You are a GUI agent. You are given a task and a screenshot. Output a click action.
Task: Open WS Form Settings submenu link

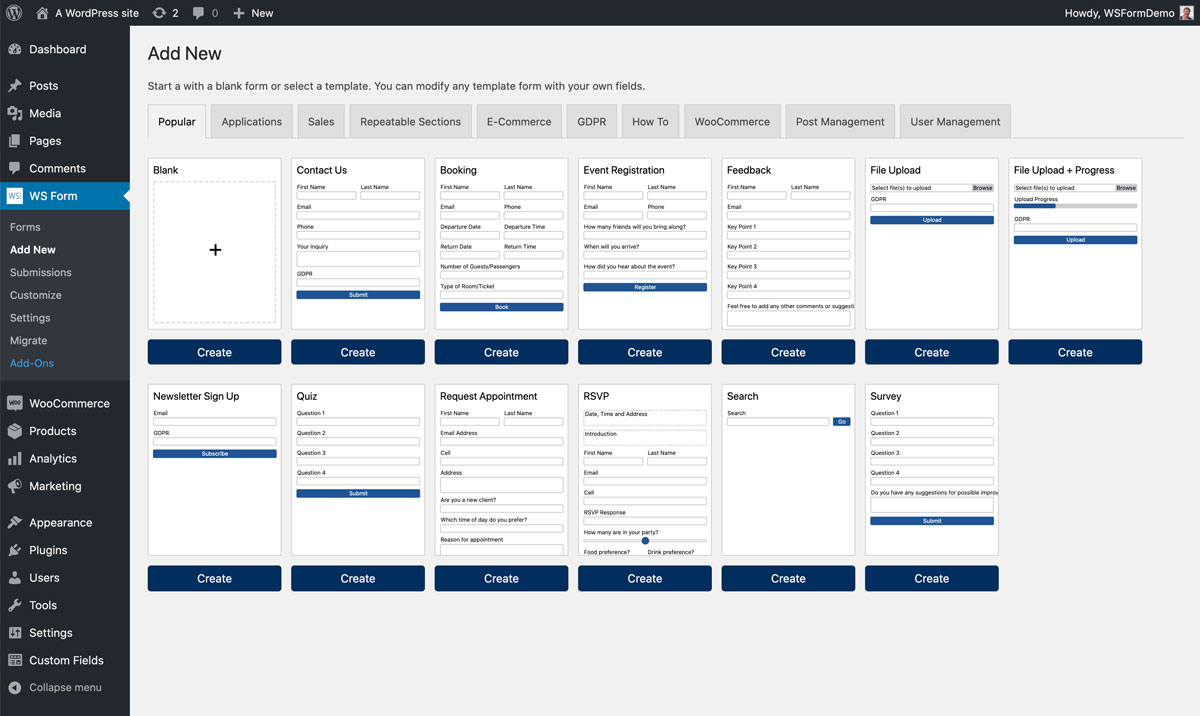pos(30,318)
